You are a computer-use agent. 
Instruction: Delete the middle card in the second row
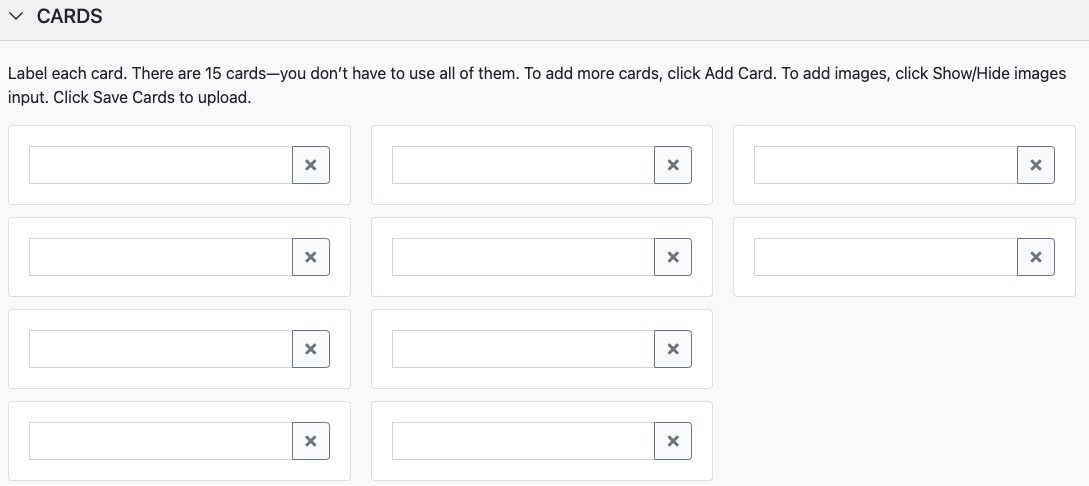click(673, 257)
